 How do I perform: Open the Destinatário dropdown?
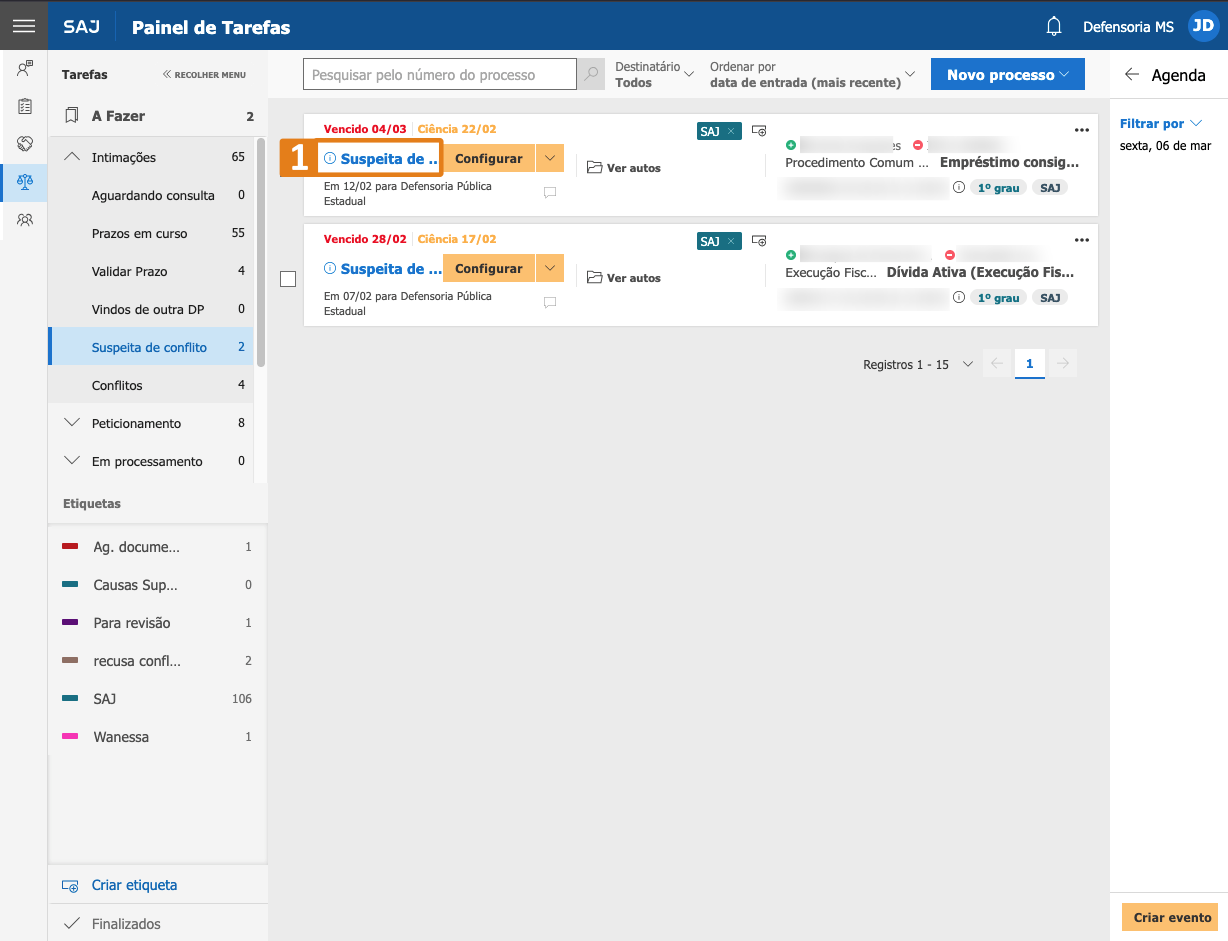coord(654,74)
